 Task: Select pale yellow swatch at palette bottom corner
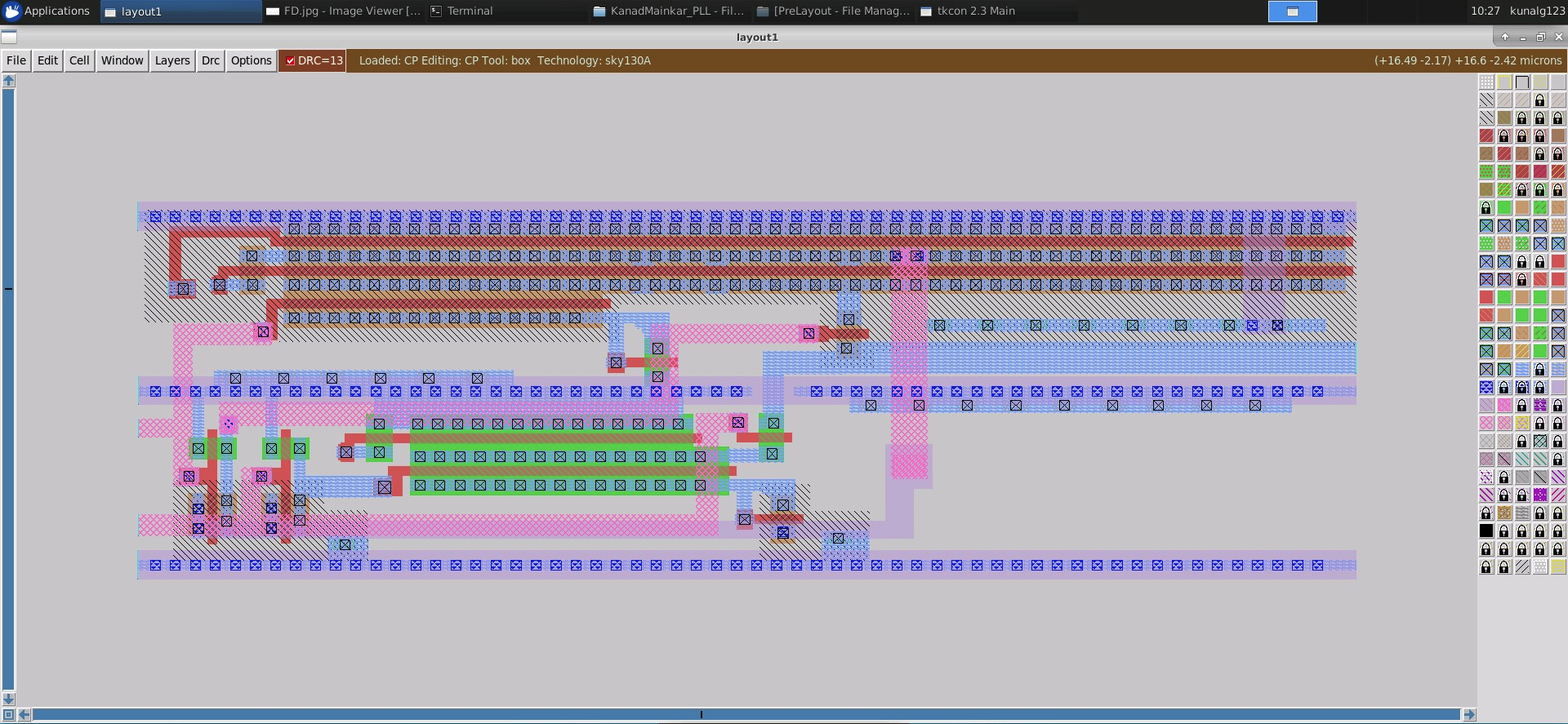coord(1558,566)
